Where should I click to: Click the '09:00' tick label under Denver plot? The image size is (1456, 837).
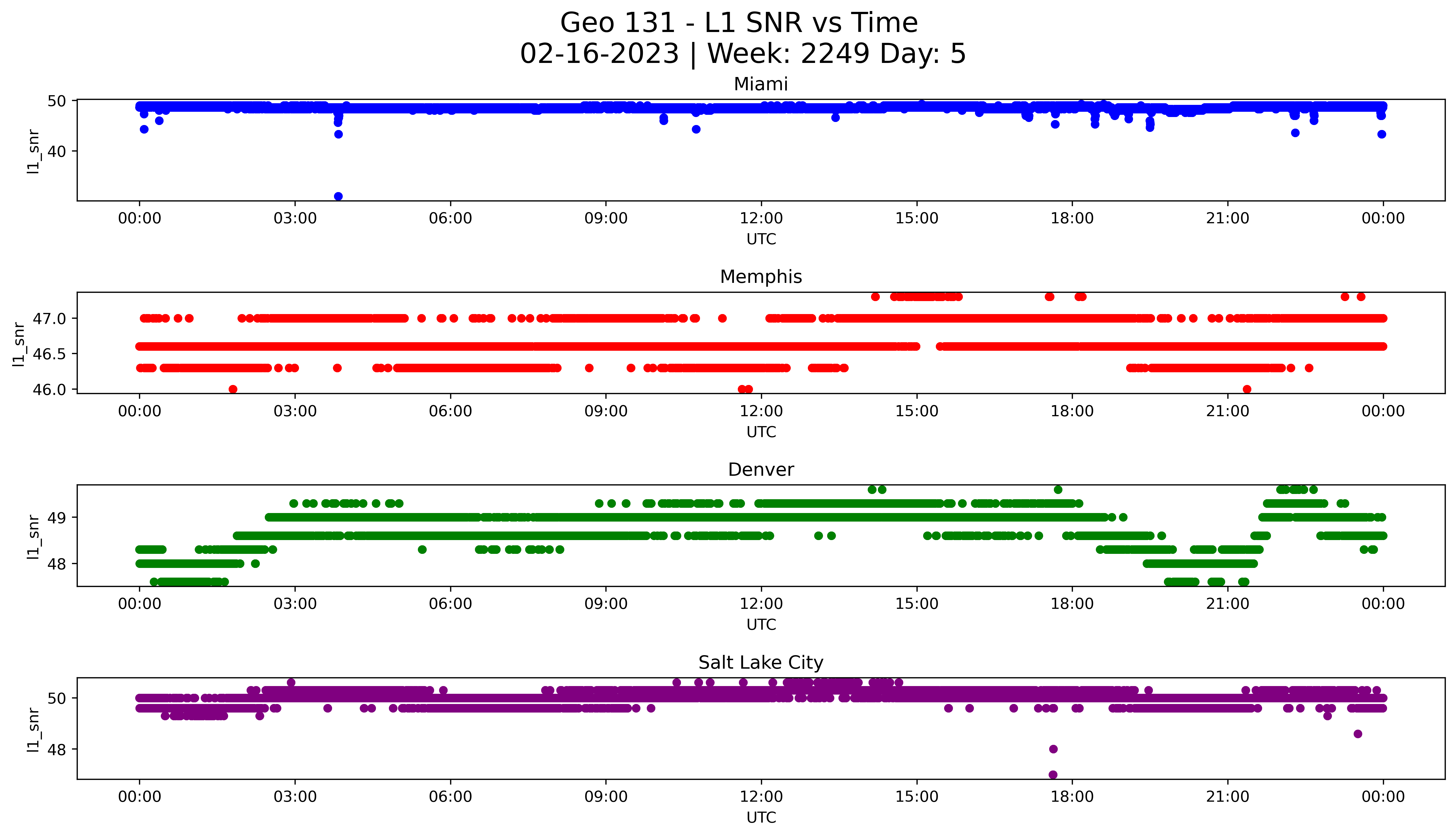coord(606,604)
